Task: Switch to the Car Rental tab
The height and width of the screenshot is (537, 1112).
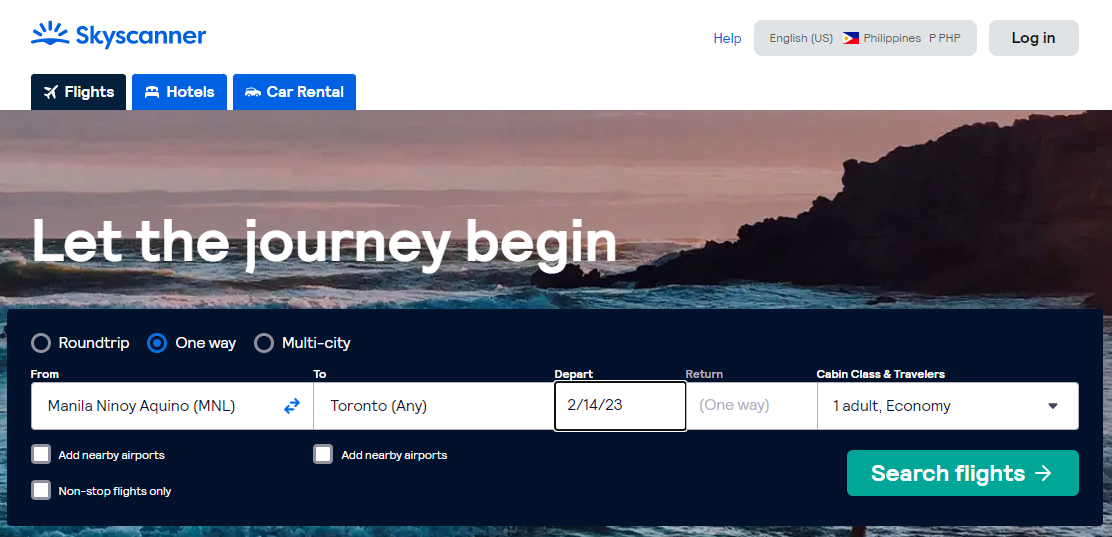Action: pyautogui.click(x=294, y=92)
